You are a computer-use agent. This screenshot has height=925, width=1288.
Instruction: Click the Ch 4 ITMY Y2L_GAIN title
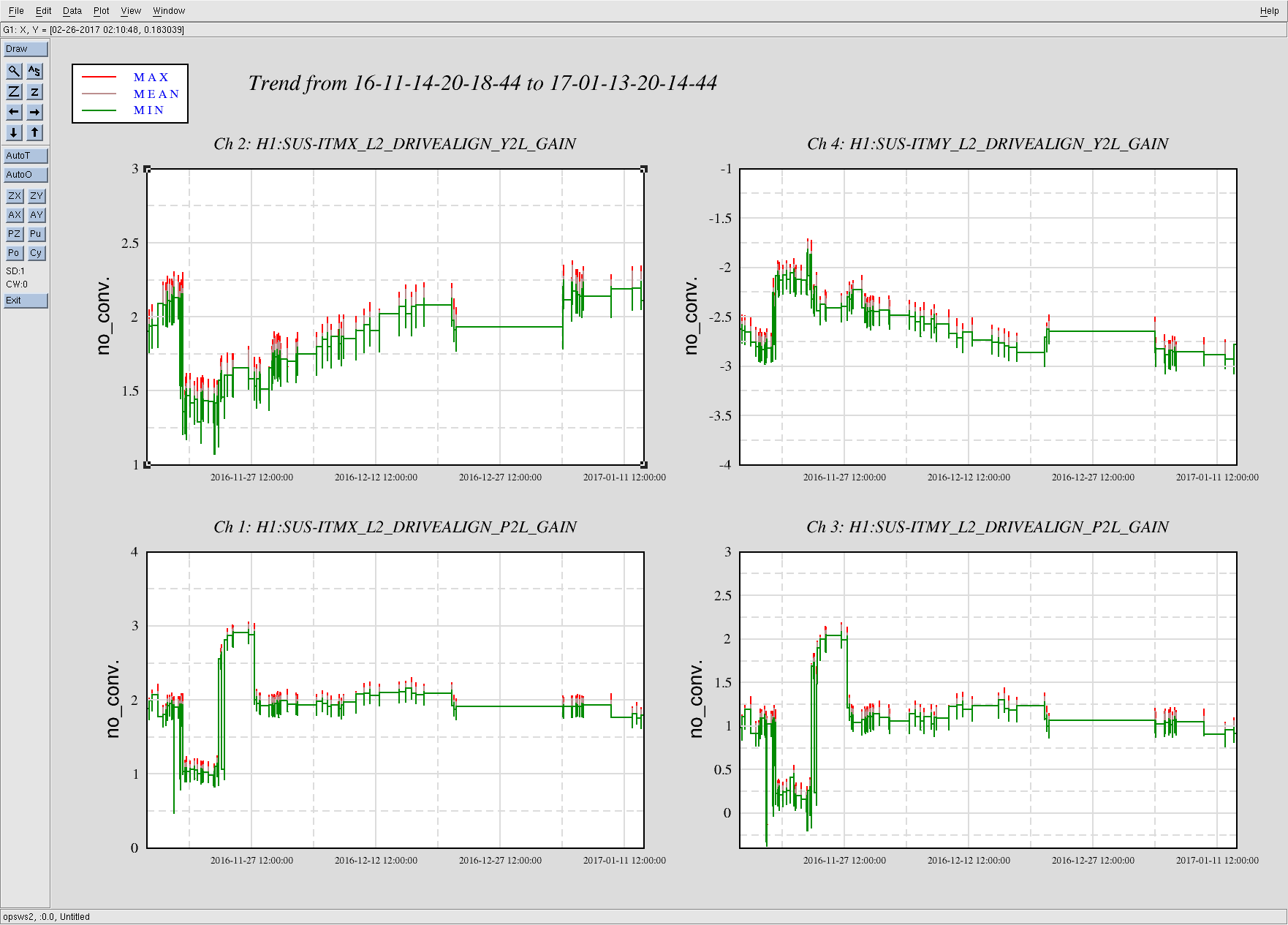tap(988, 144)
